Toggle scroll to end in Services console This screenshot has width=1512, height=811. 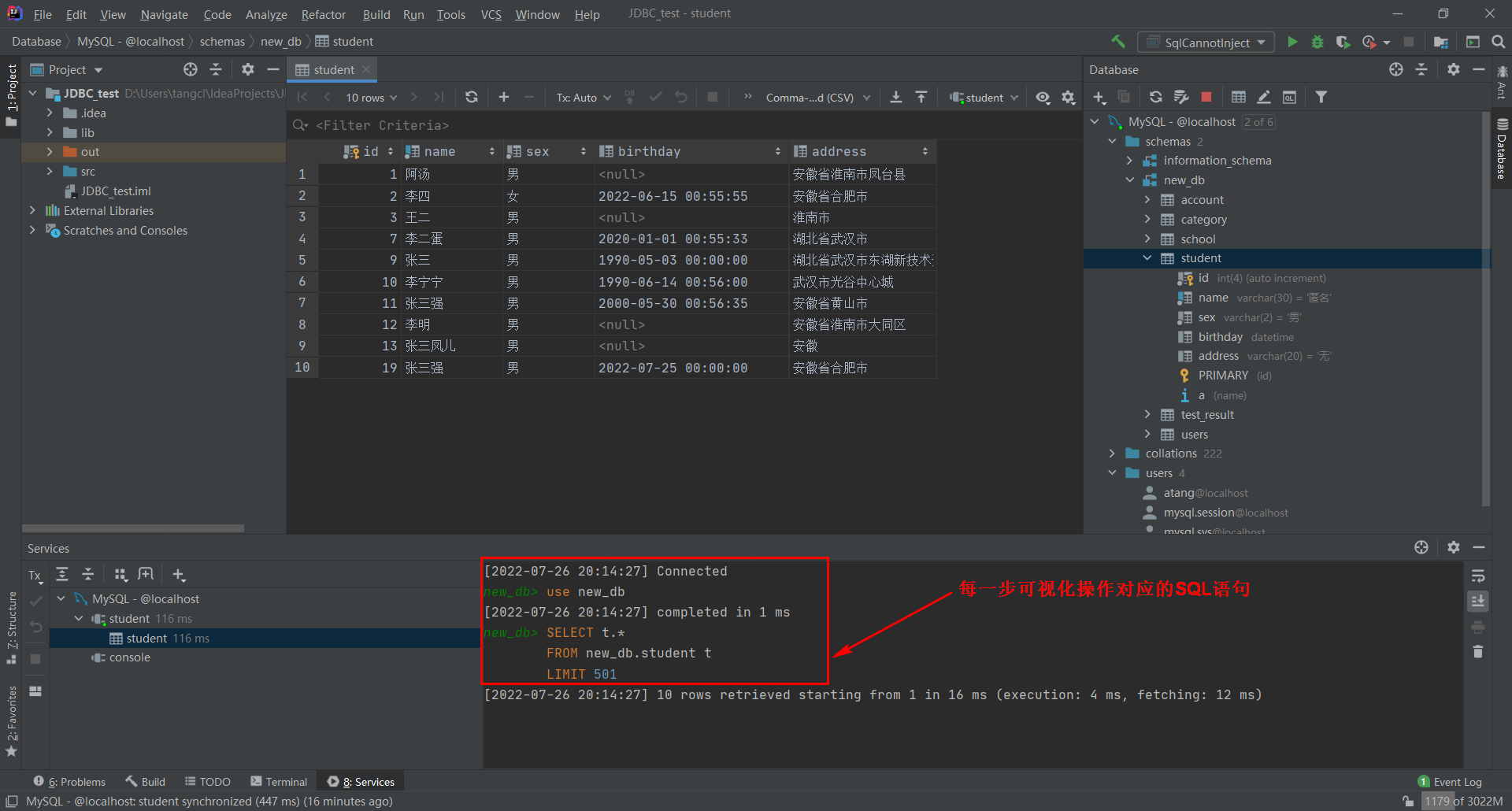coord(1478,602)
